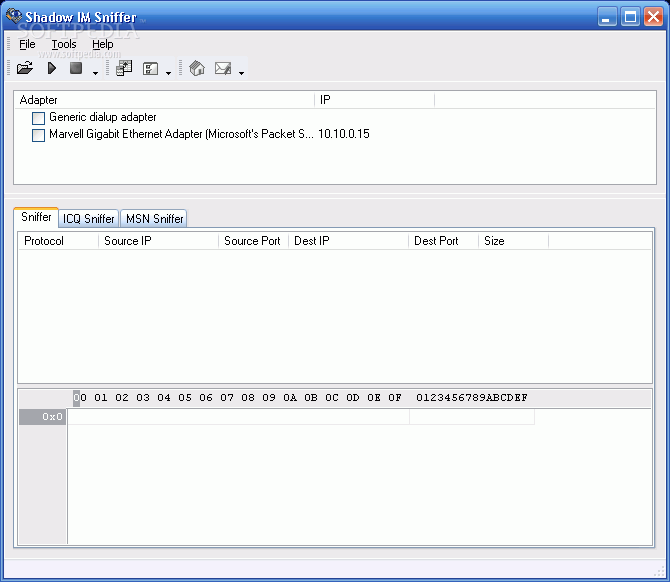Screen dimensions: 670x582
Task: Sort packets by Dest IP column
Action: point(349,241)
